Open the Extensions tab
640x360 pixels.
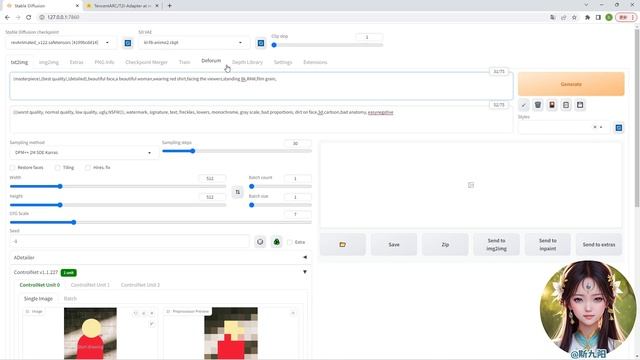315,62
